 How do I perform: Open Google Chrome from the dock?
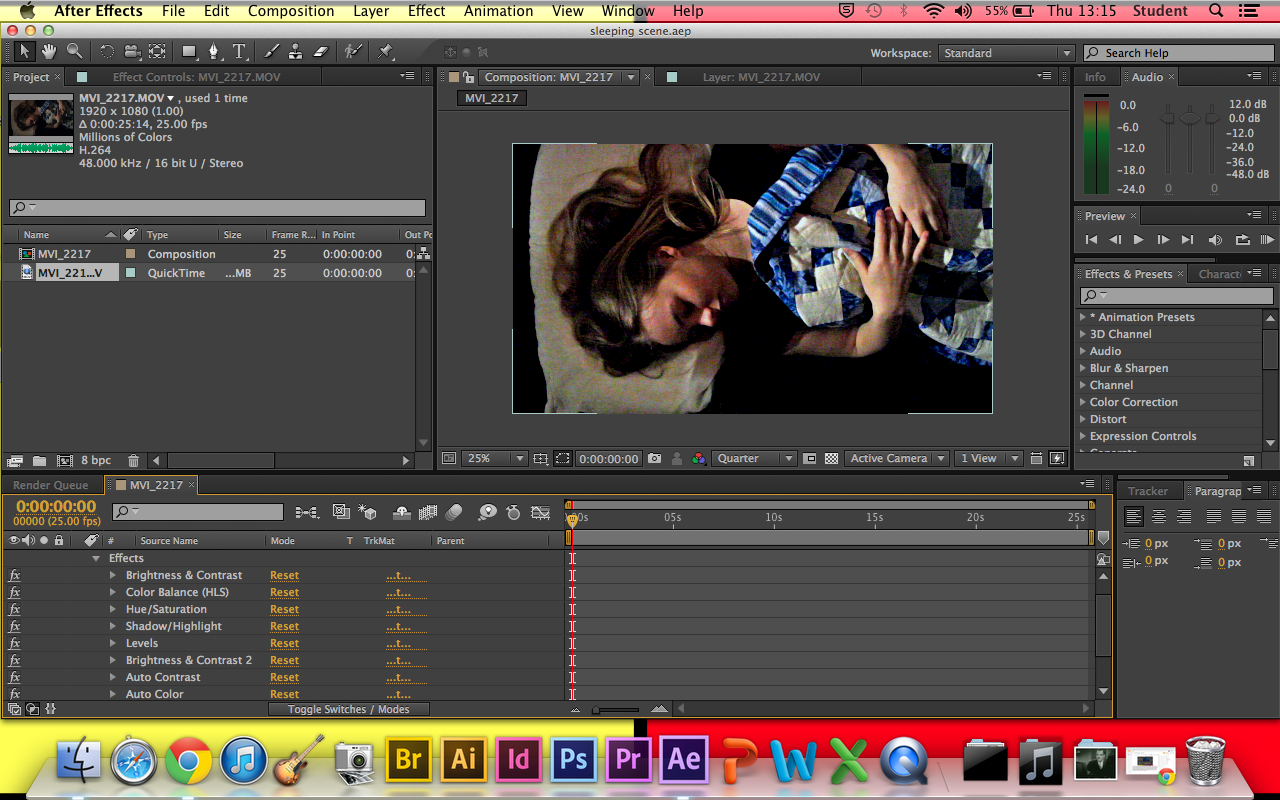(x=188, y=763)
